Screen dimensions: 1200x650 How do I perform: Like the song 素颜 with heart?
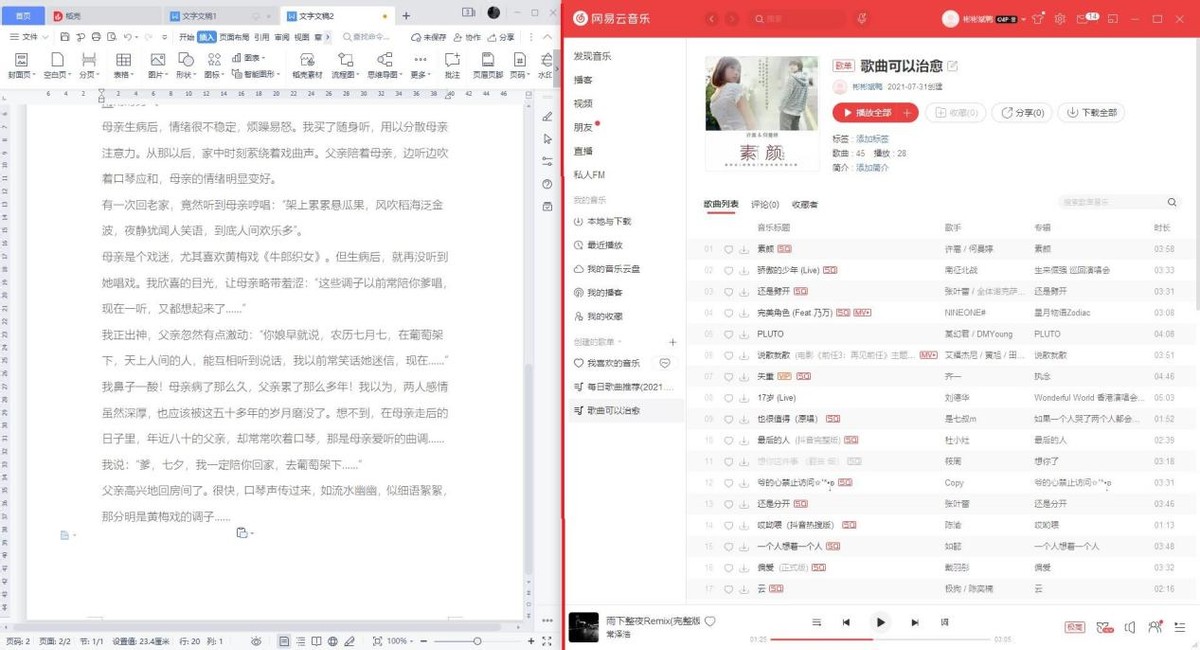[x=728, y=249]
